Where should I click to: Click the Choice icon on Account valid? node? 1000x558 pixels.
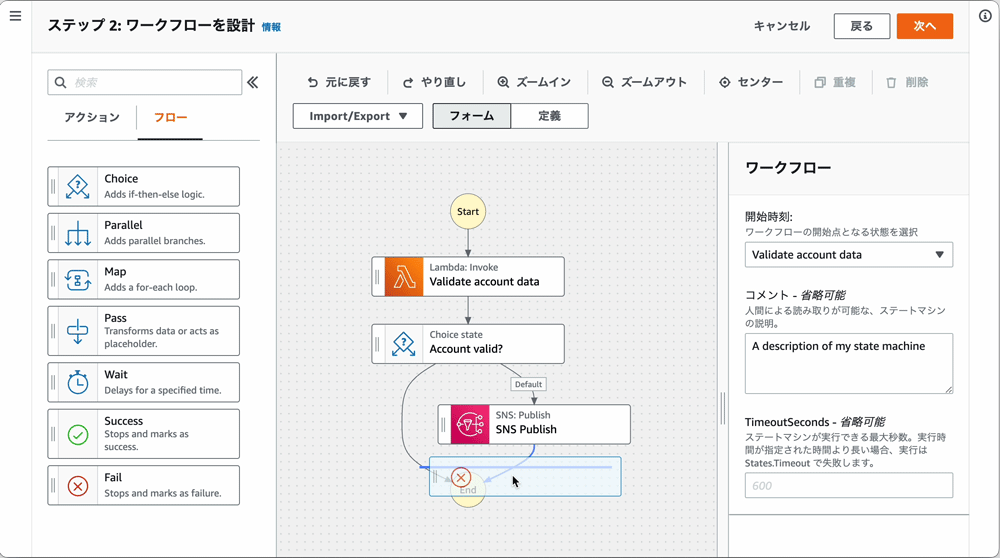click(x=404, y=344)
